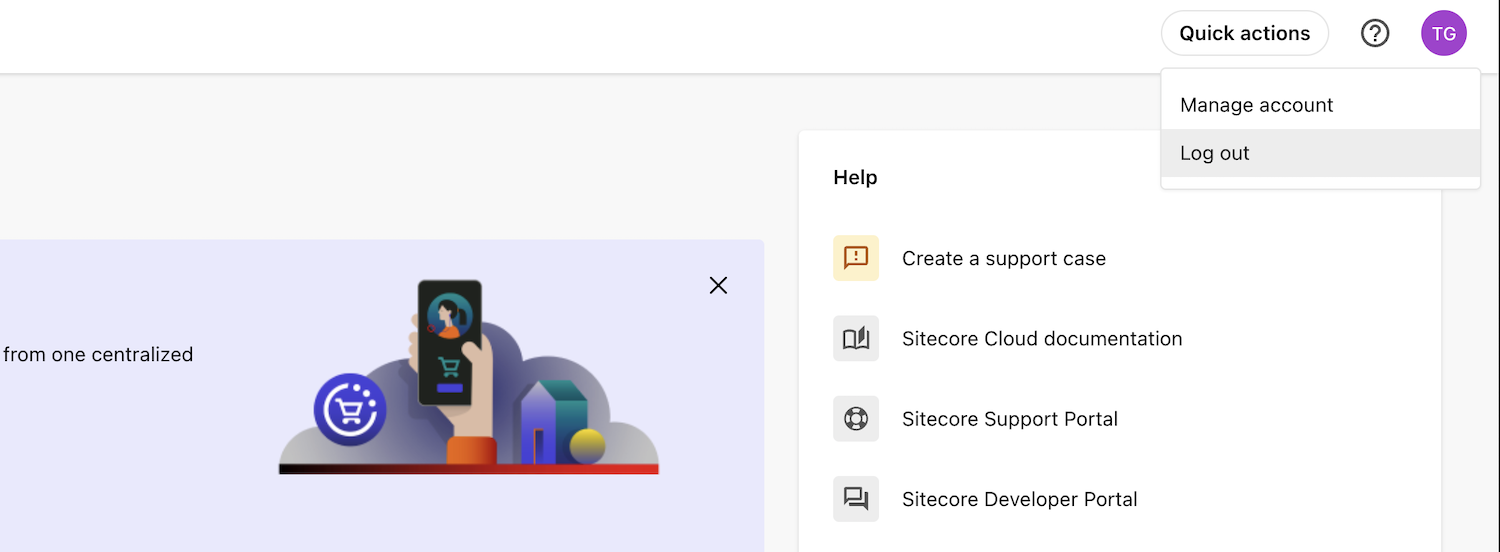Dismiss the banner with the X icon
This screenshot has height=552, width=1500.
pyautogui.click(x=718, y=285)
